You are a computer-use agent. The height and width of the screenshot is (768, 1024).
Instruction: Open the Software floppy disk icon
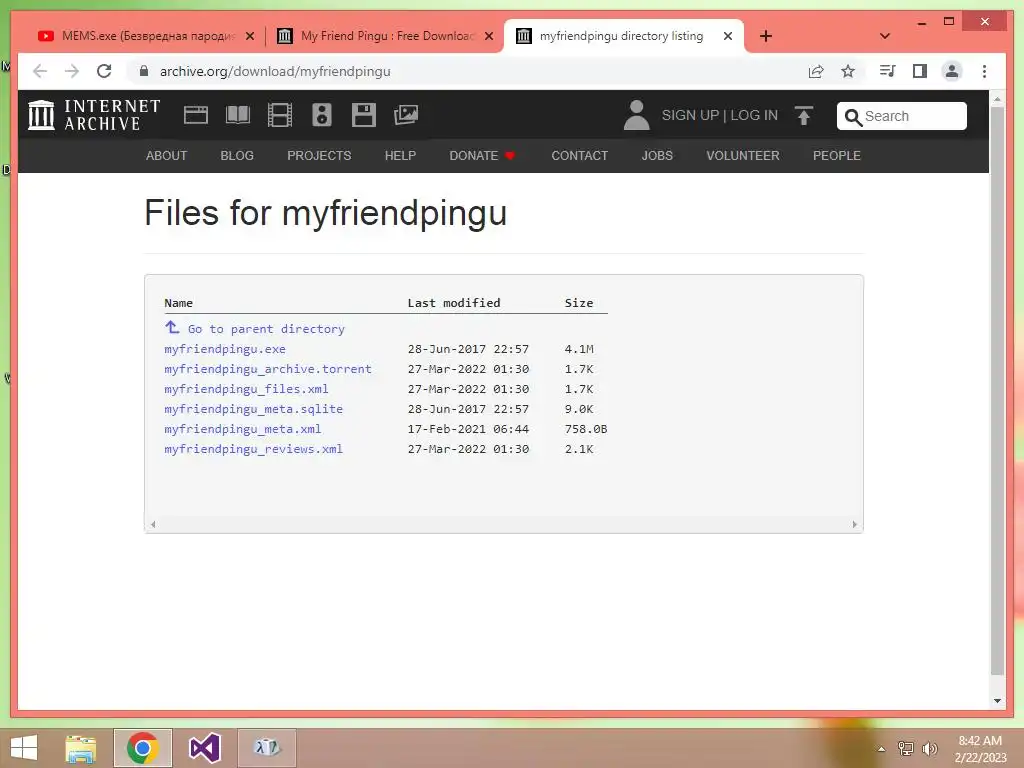(364, 115)
